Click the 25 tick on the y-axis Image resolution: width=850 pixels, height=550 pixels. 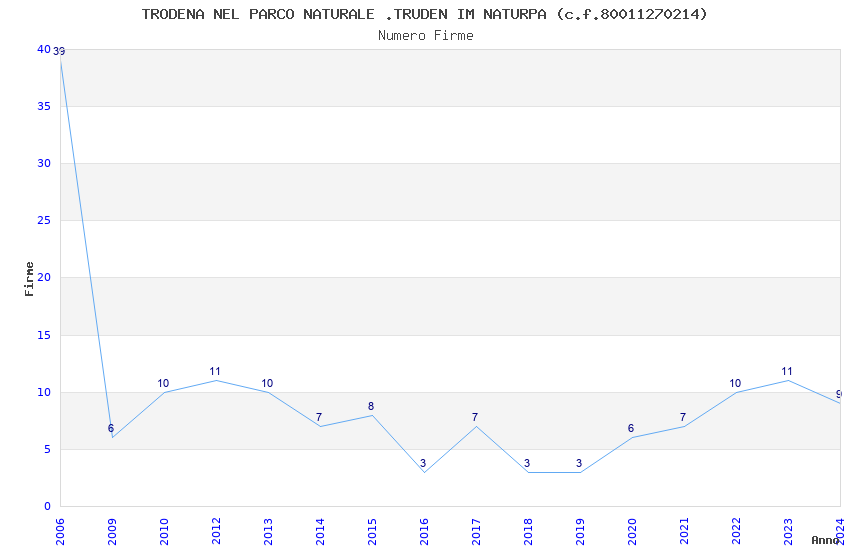43,221
